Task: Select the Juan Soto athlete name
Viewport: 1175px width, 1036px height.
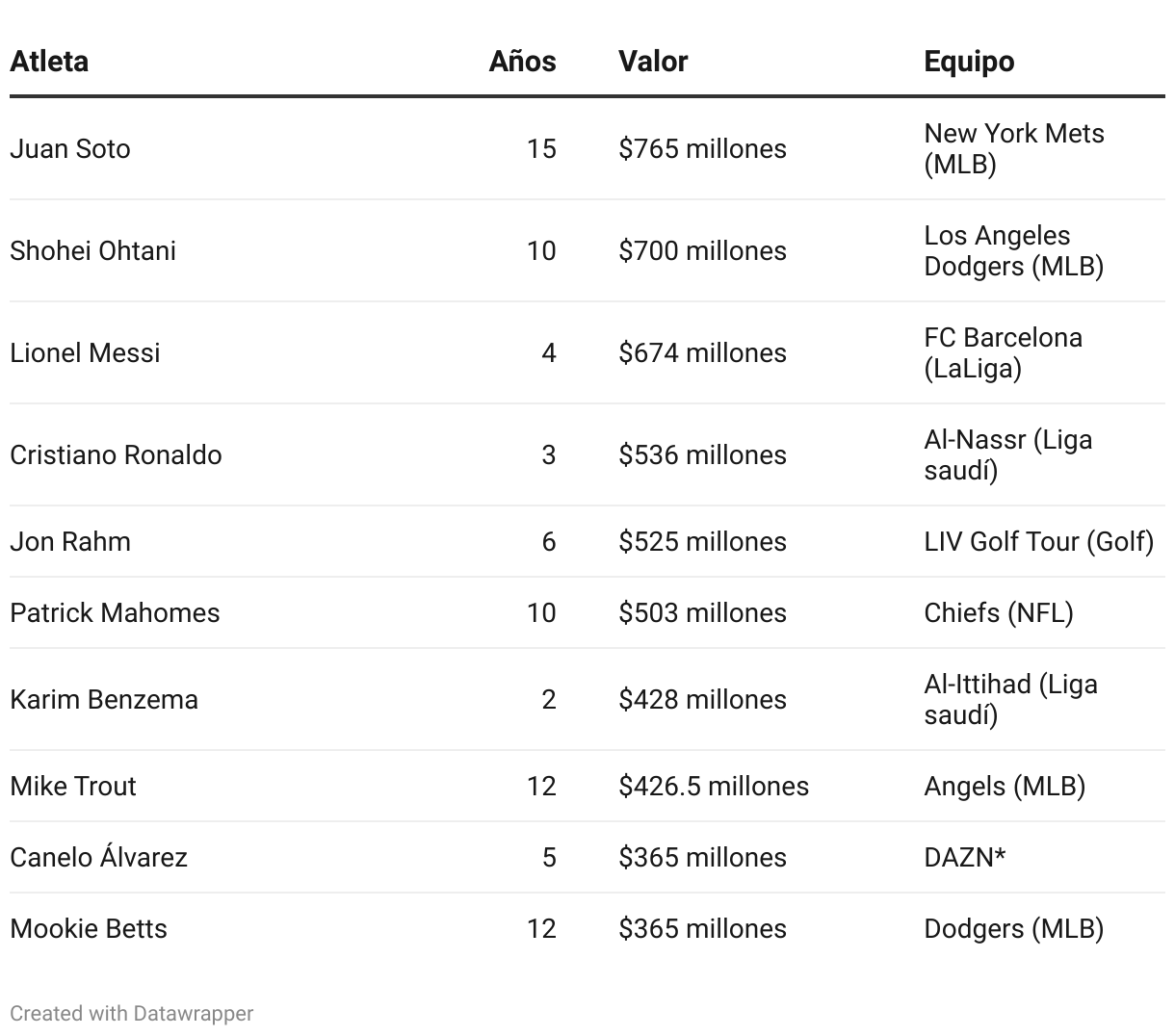Action: [x=70, y=148]
